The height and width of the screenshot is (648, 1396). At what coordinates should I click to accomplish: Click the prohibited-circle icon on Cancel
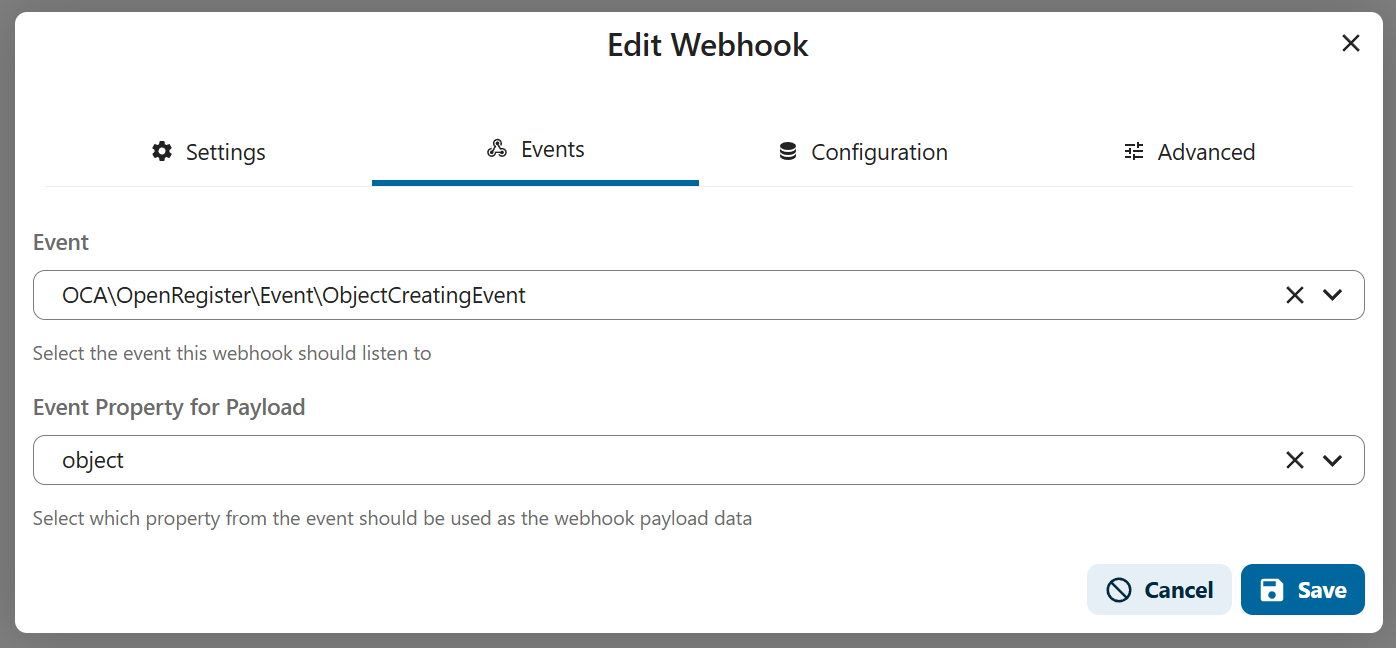tap(1119, 590)
